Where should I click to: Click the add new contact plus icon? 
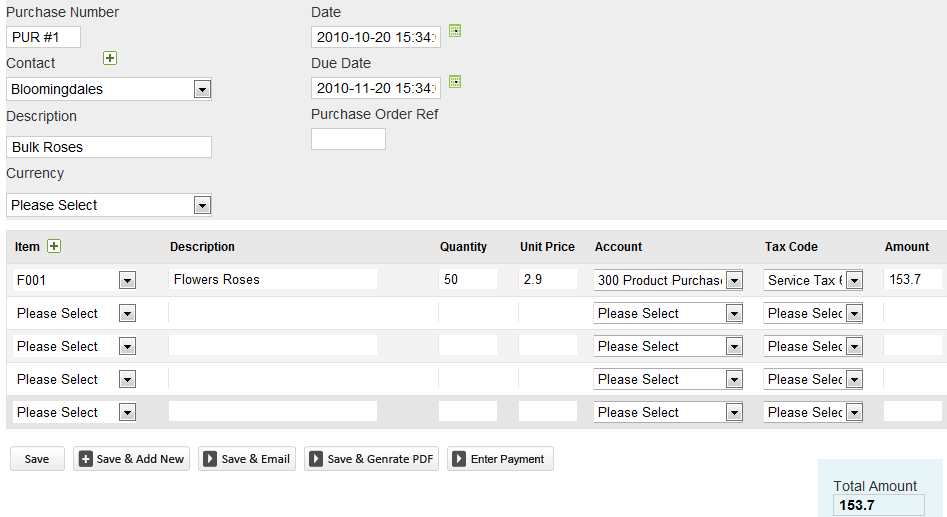coord(110,58)
